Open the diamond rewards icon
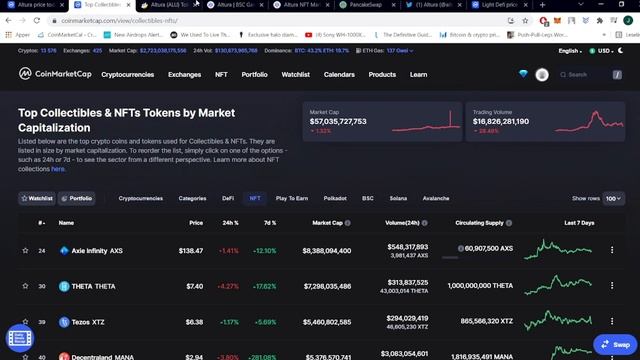This screenshot has width=640, height=360. [523, 74]
